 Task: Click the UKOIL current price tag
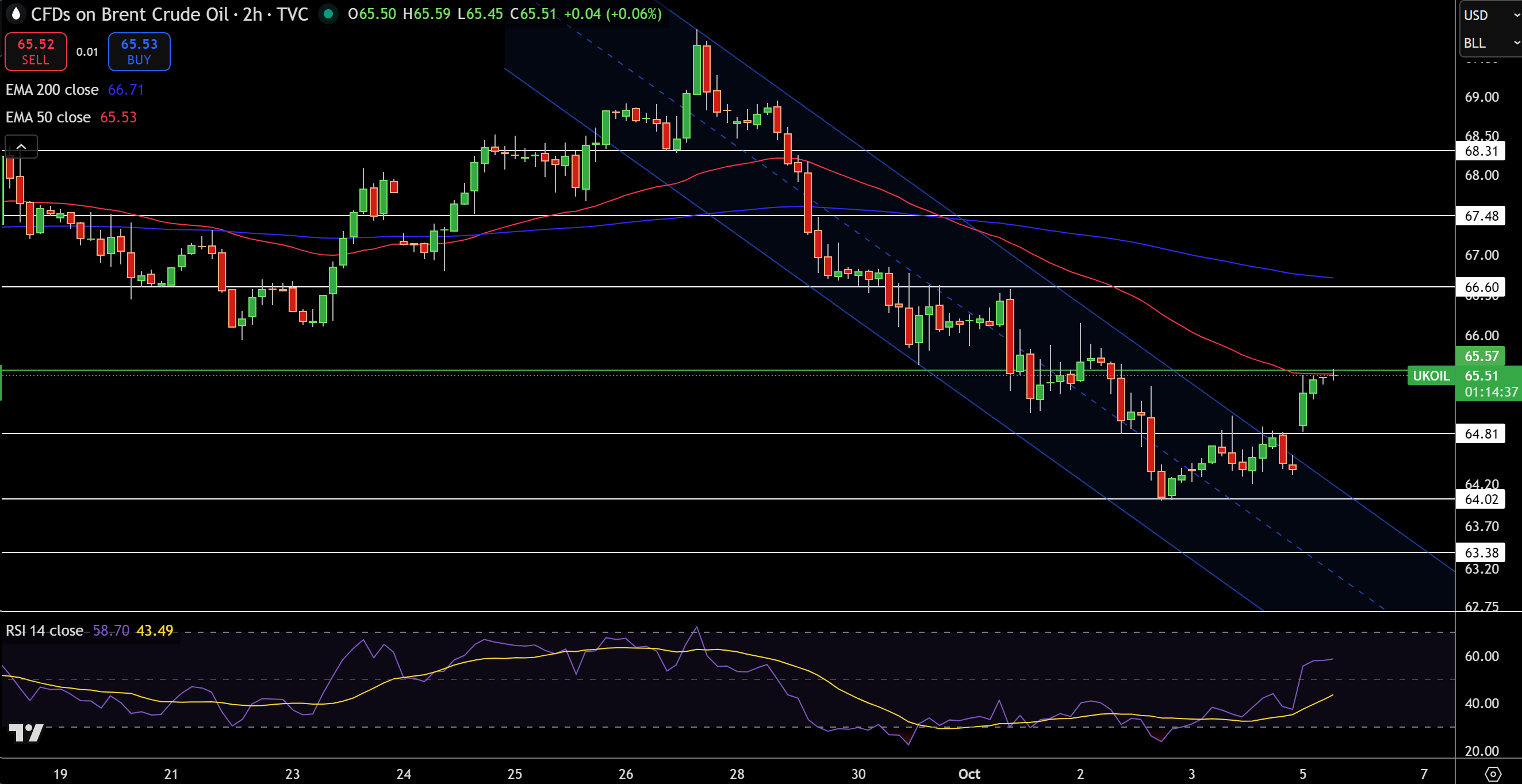pyautogui.click(x=1431, y=376)
